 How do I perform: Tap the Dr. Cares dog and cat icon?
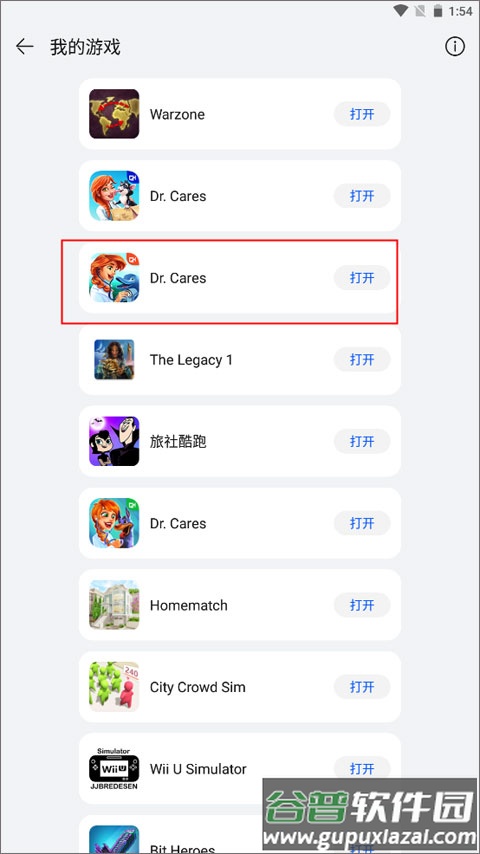114,196
